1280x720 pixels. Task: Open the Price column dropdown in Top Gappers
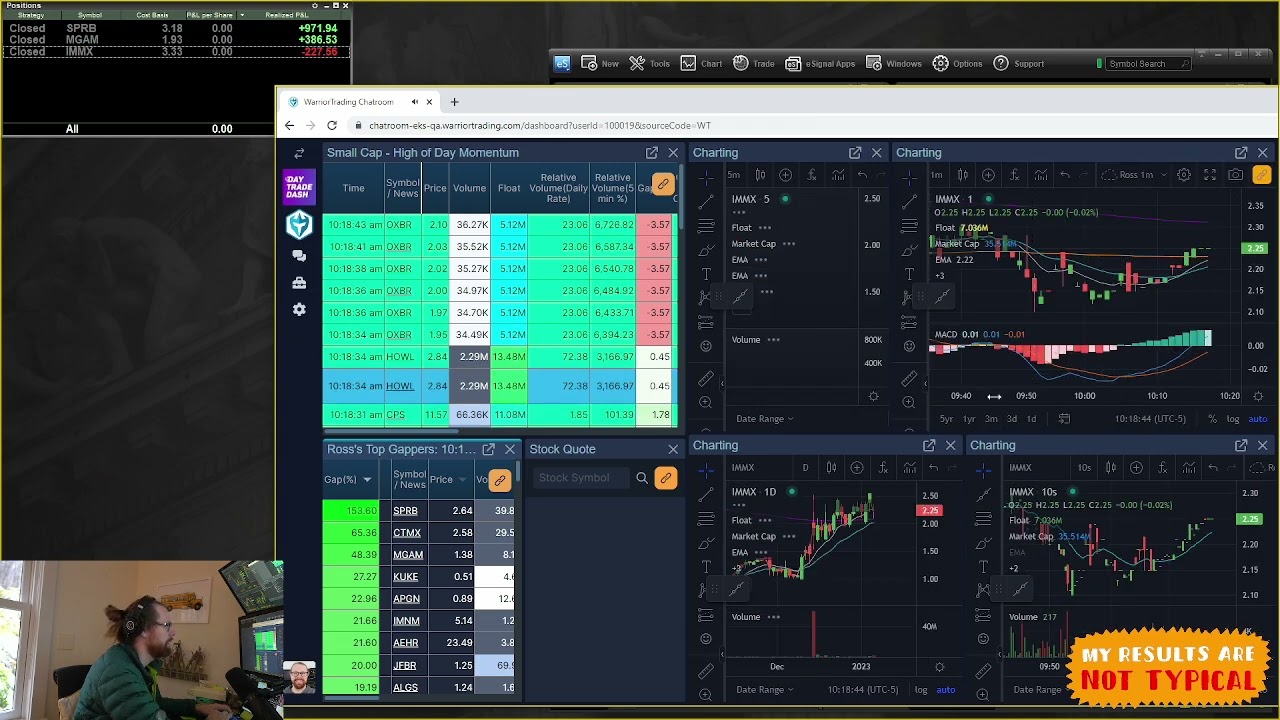pyautogui.click(x=462, y=480)
